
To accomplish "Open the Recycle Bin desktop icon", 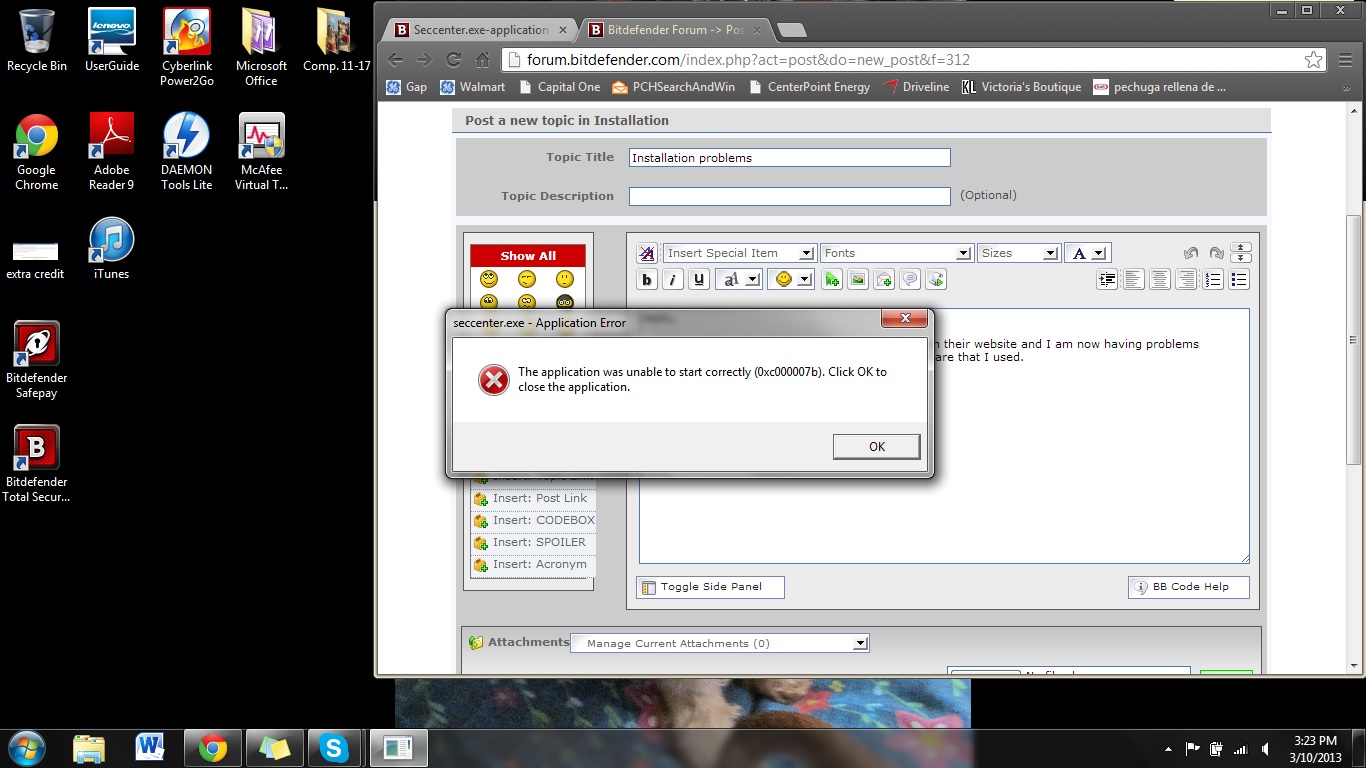I will tap(37, 42).
